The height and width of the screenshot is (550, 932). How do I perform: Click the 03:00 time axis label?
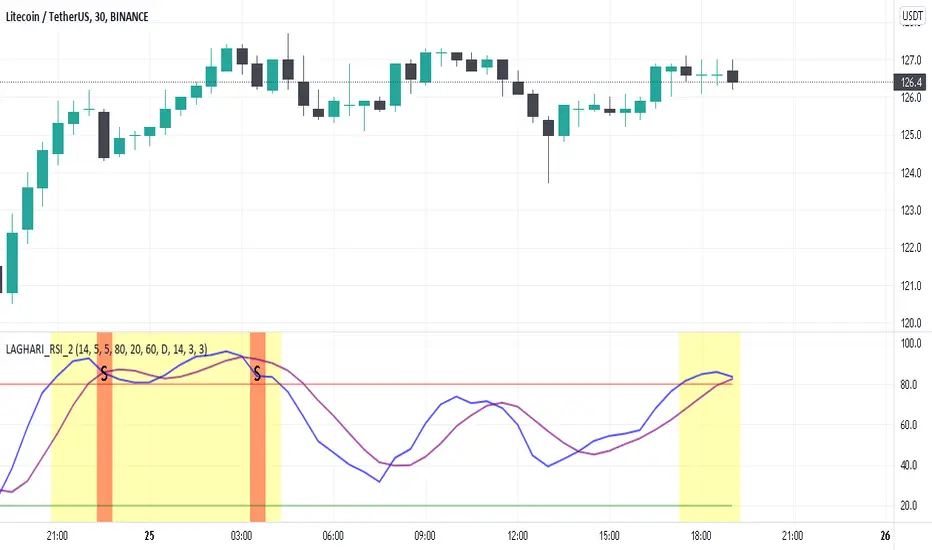[x=241, y=536]
